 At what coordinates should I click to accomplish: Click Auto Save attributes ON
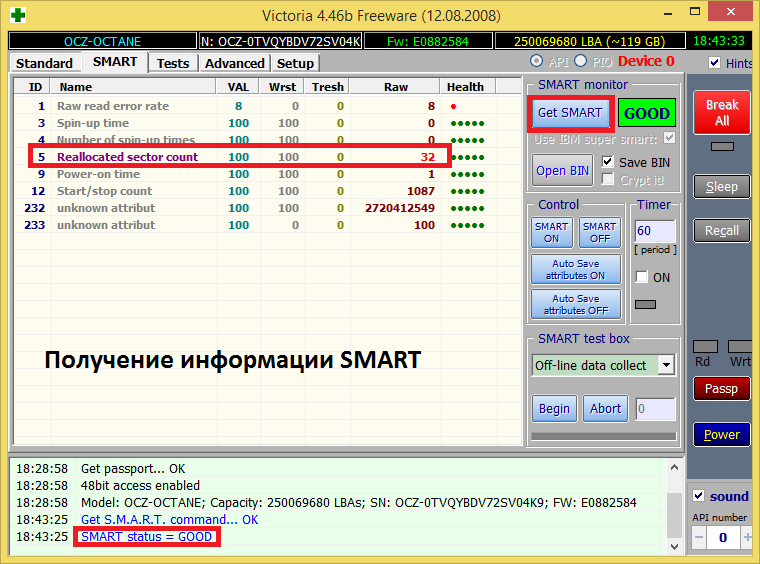pos(576,269)
